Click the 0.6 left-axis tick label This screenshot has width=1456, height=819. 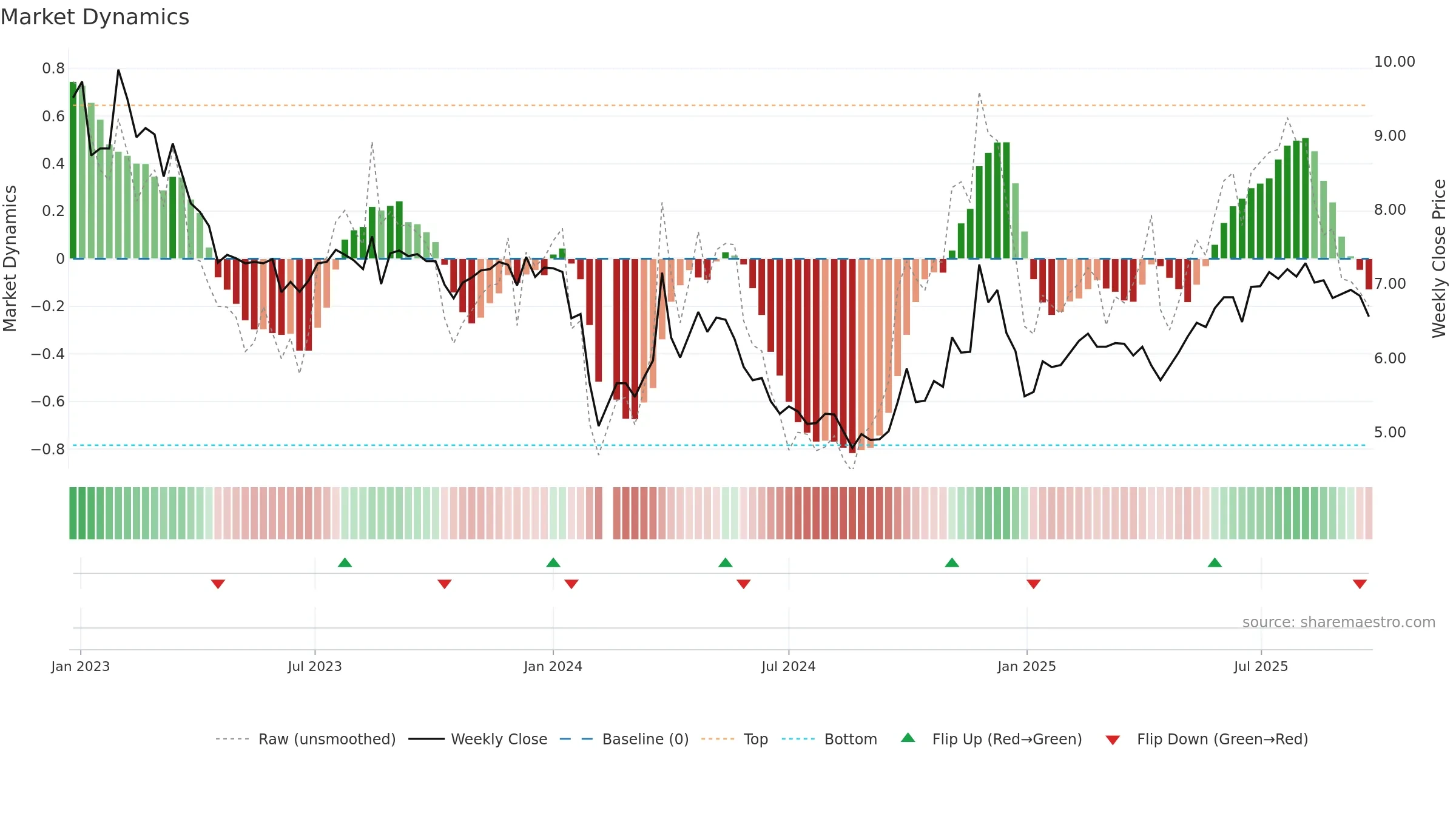coord(53,116)
